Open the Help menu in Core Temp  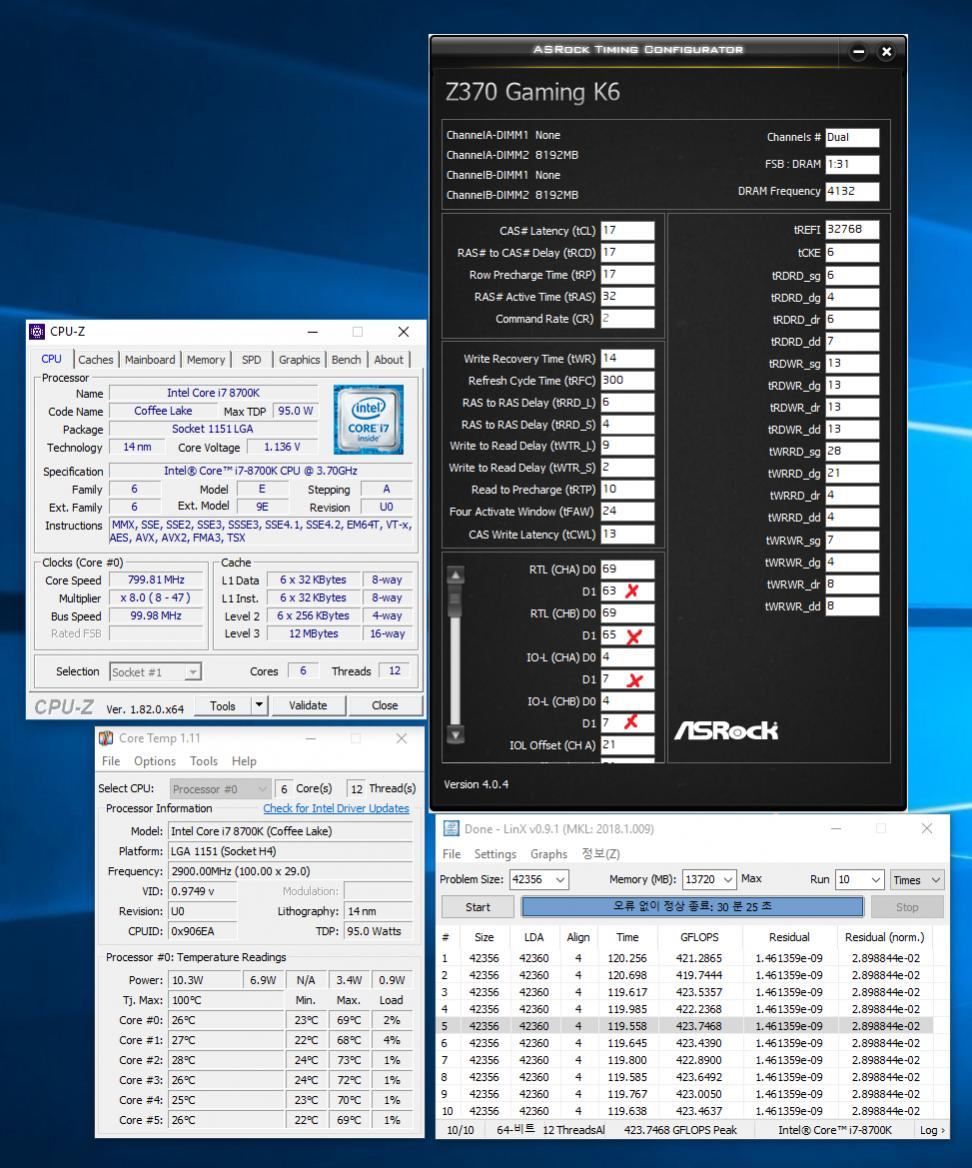tap(244, 761)
